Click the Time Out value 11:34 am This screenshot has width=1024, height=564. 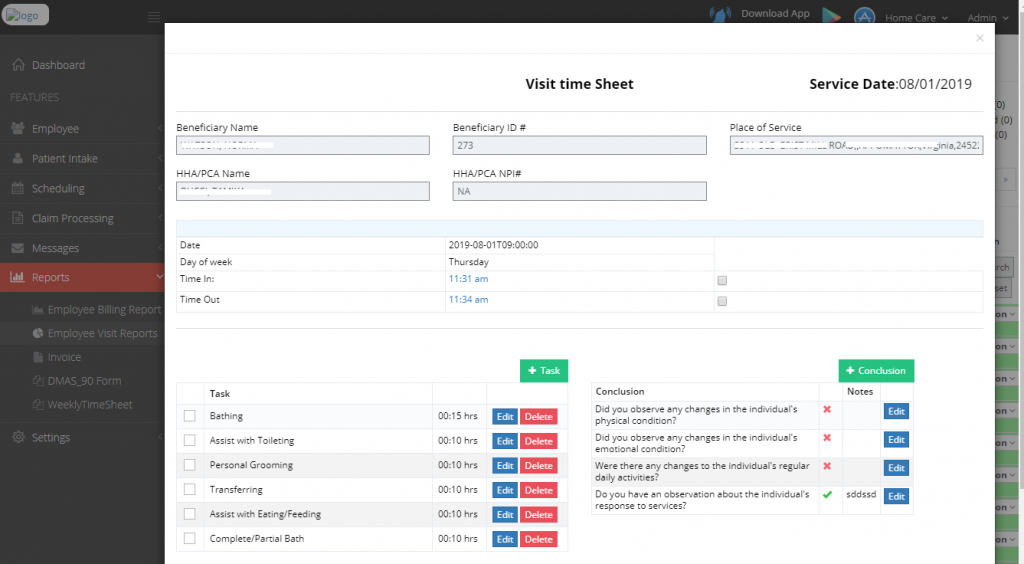coord(468,300)
